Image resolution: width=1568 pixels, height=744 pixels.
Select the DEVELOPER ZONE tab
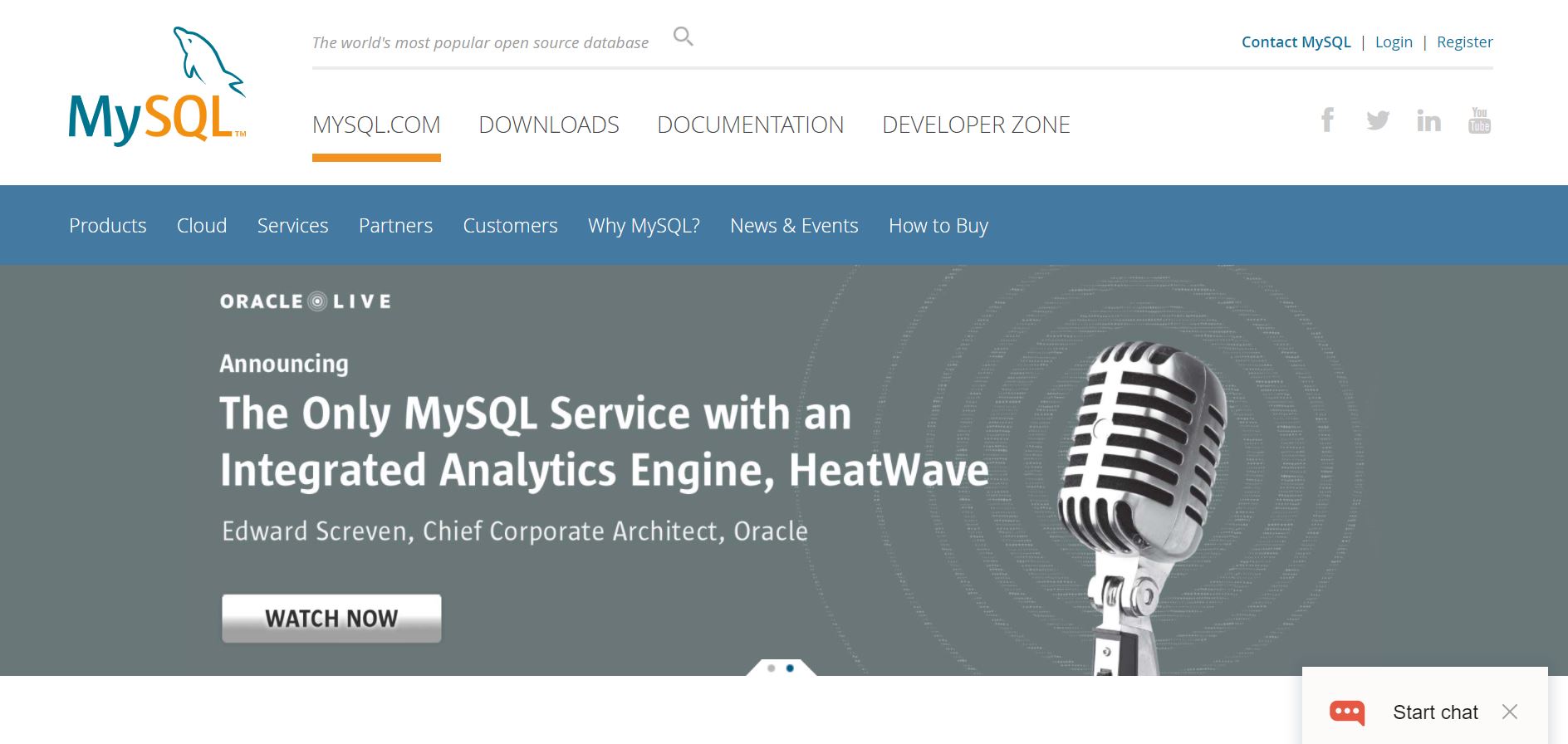tap(976, 125)
